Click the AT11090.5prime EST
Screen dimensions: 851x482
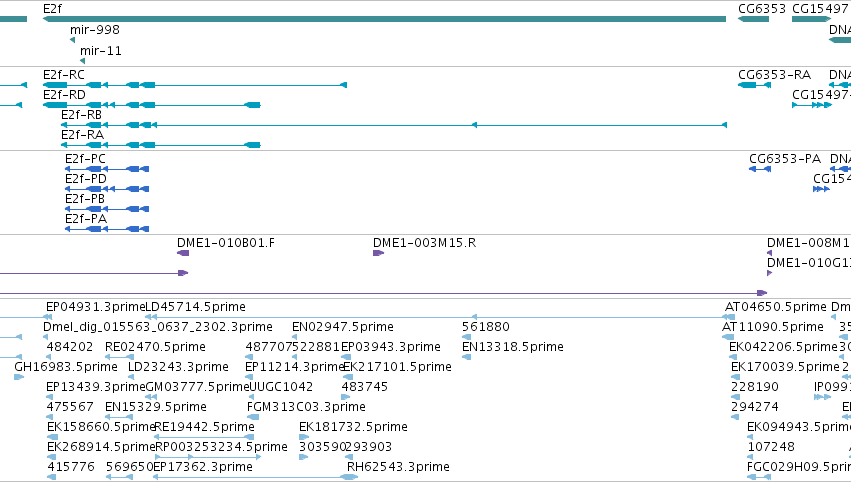728,337
